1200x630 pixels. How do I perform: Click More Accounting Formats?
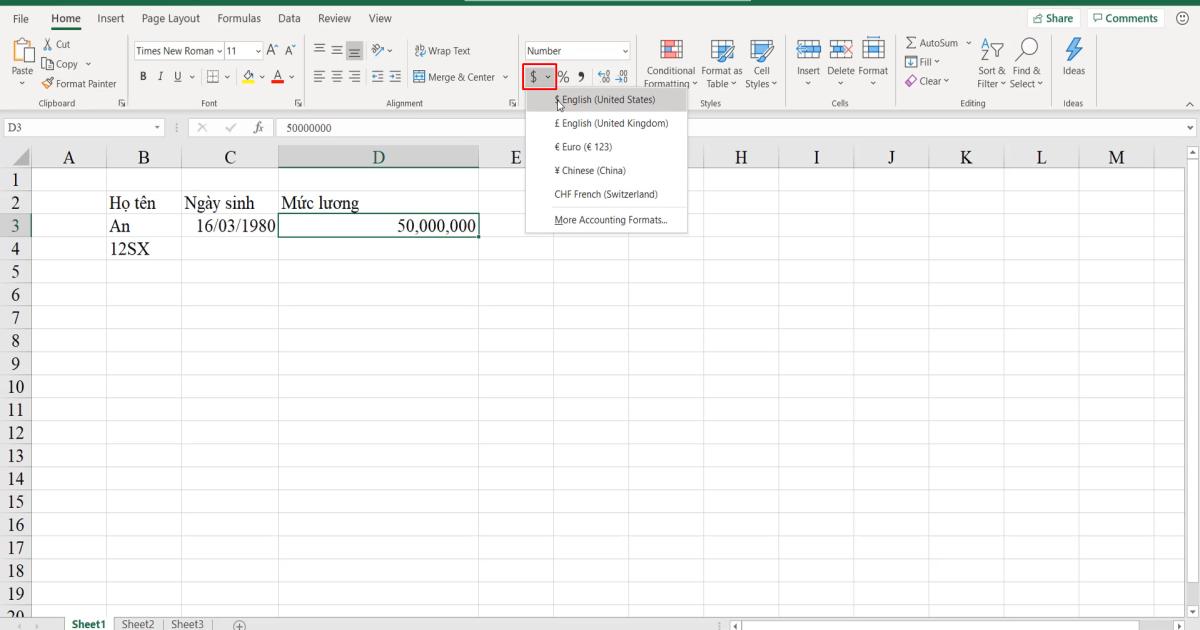pos(610,219)
